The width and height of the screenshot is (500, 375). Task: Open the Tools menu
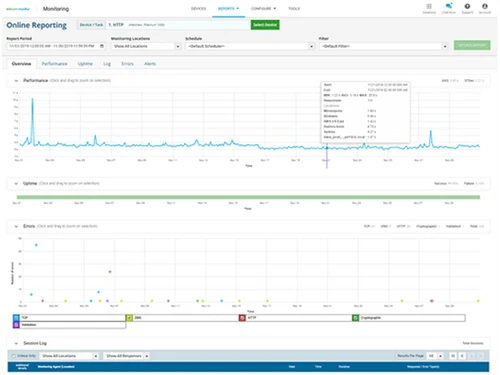pos(294,9)
